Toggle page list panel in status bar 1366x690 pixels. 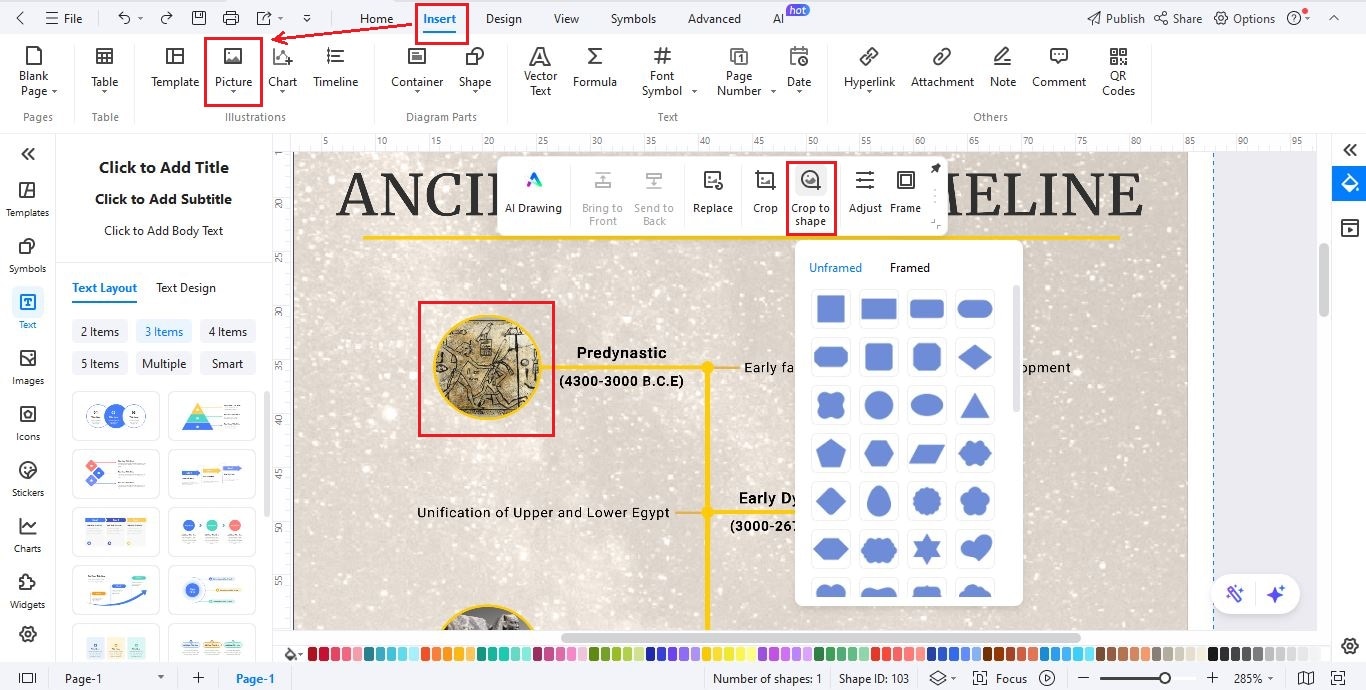click(x=27, y=678)
